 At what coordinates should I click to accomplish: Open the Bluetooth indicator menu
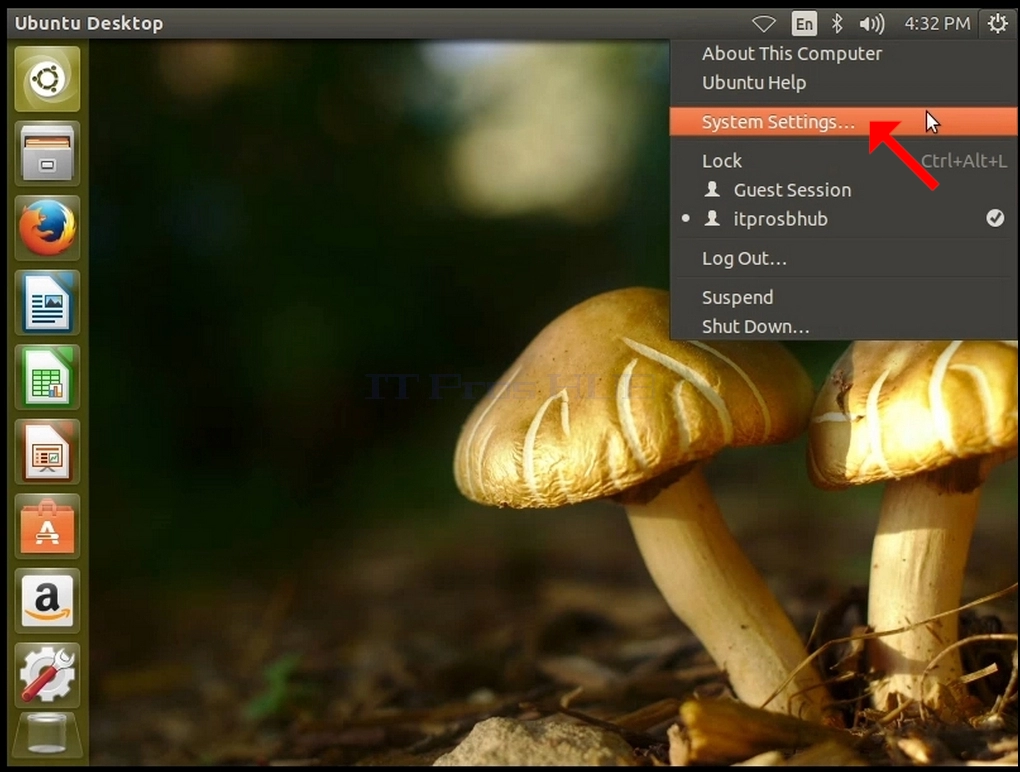click(x=837, y=24)
